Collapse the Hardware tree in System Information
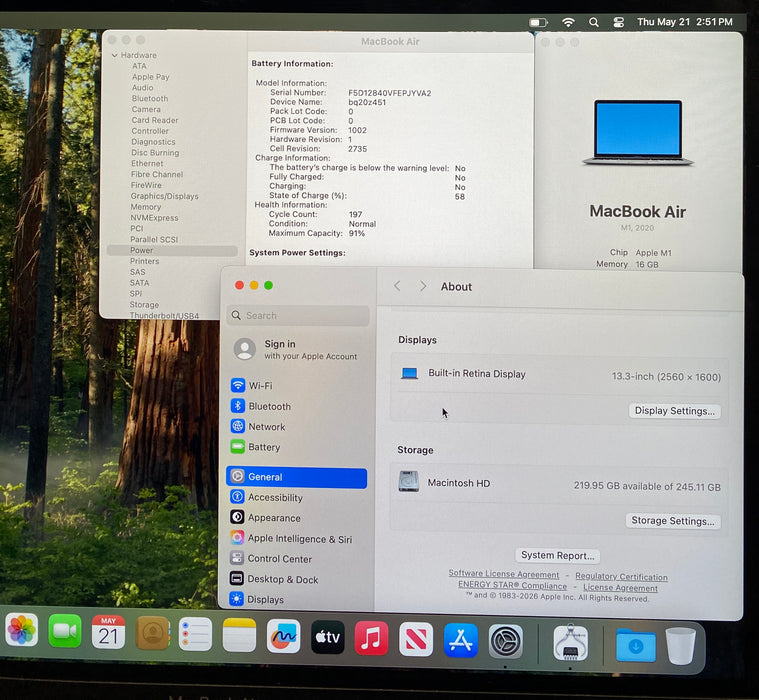759x700 pixels. point(115,56)
